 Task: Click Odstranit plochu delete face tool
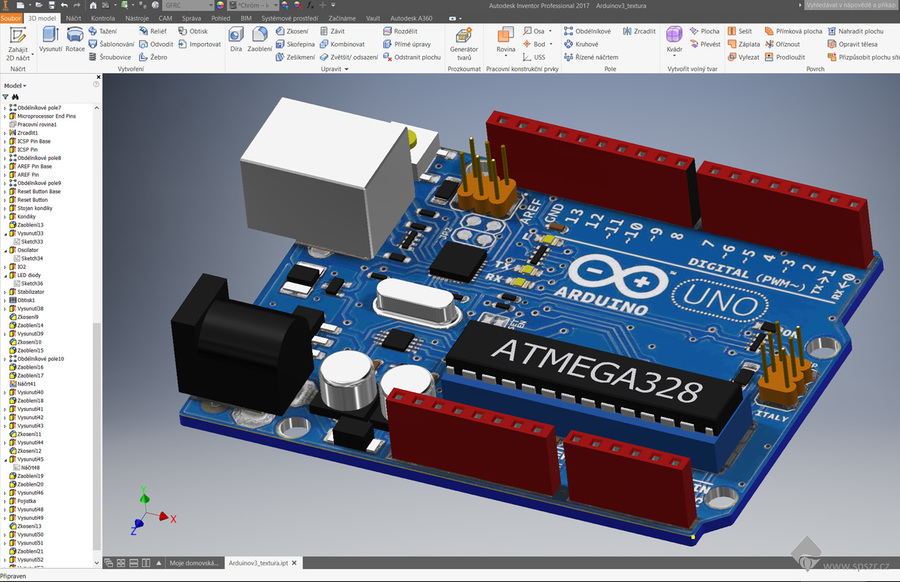[412, 57]
